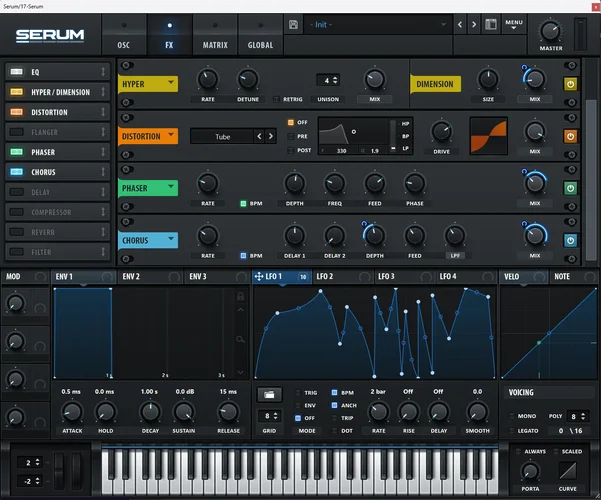This screenshot has width=601, height=500.
Task: Go to the next preset arrow
Action: [x=473, y=24]
